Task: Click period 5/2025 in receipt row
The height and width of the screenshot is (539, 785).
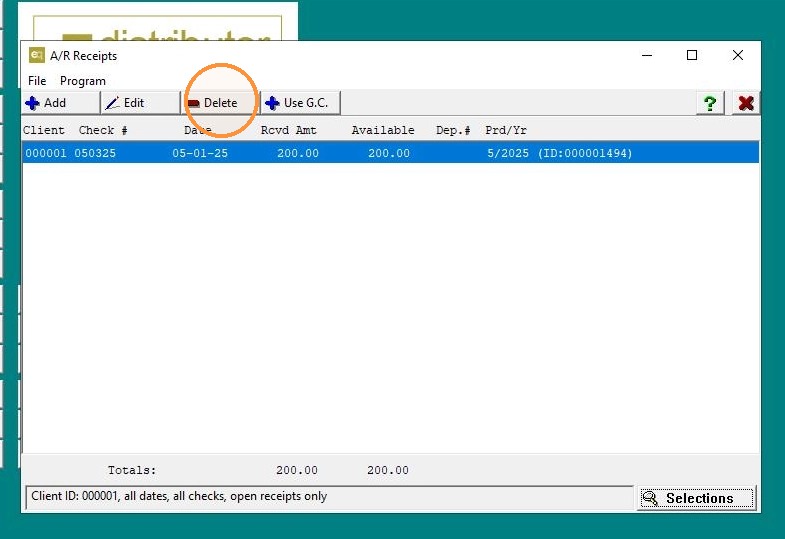Action: 508,153
